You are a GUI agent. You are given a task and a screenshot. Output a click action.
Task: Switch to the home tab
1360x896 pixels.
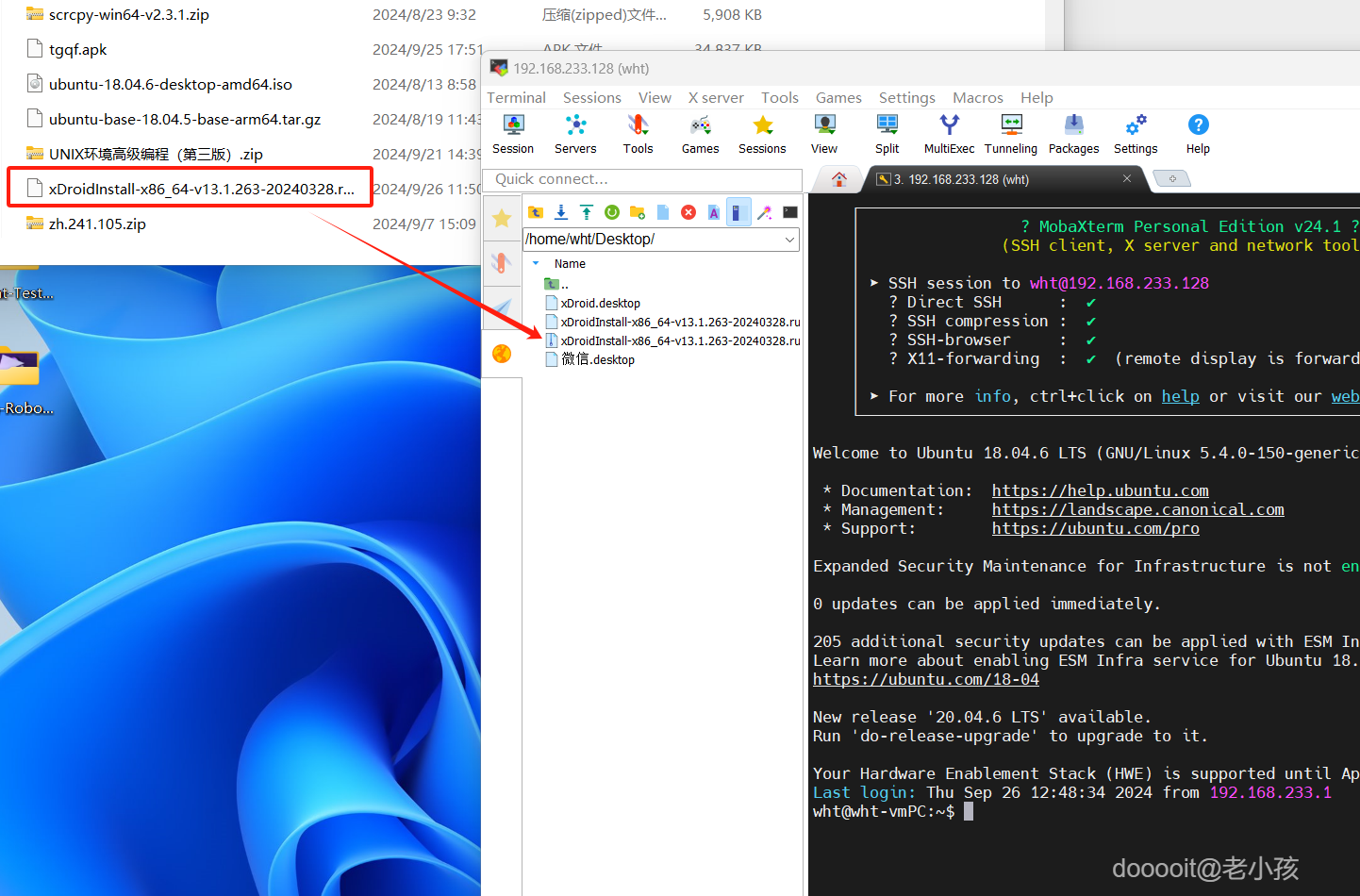[x=838, y=179]
